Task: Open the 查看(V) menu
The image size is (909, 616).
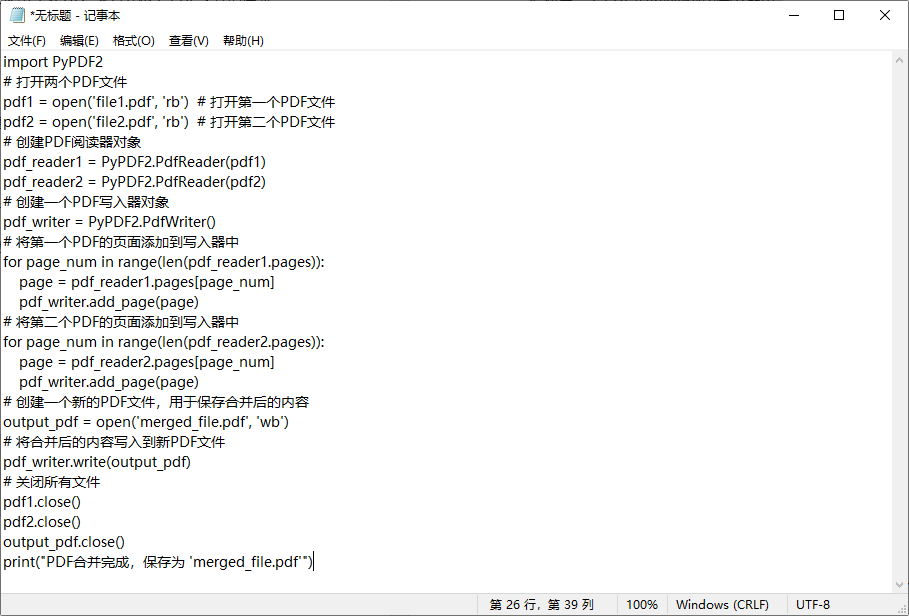Action: click(x=188, y=41)
